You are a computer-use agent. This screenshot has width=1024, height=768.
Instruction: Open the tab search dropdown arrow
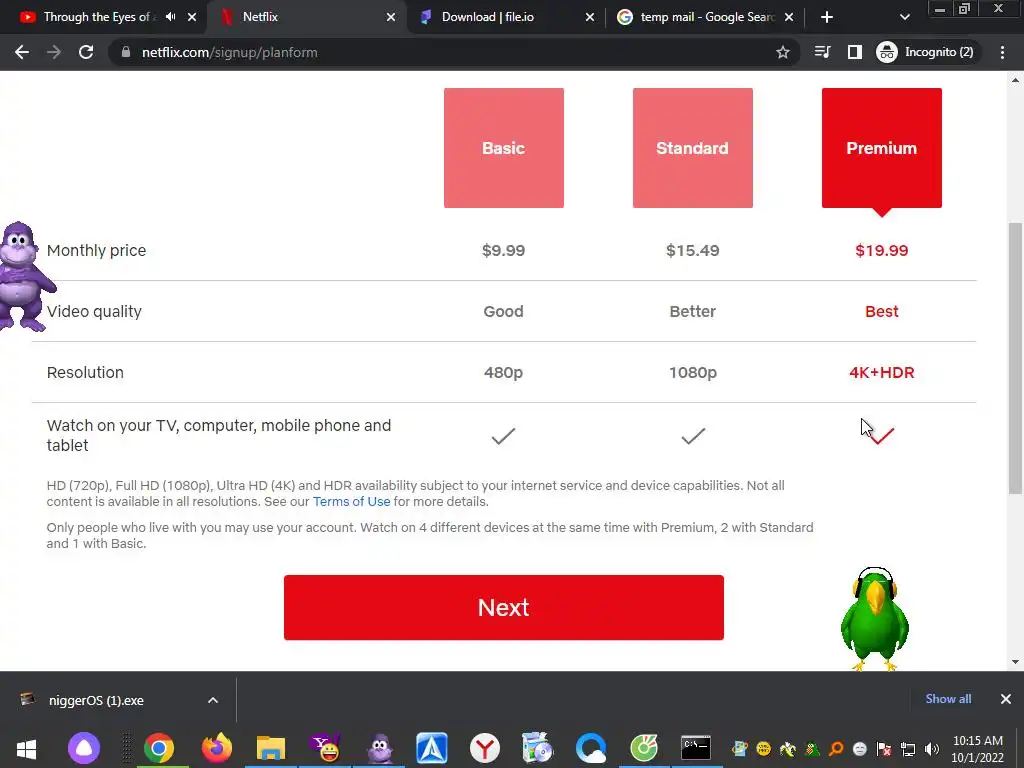tap(904, 17)
